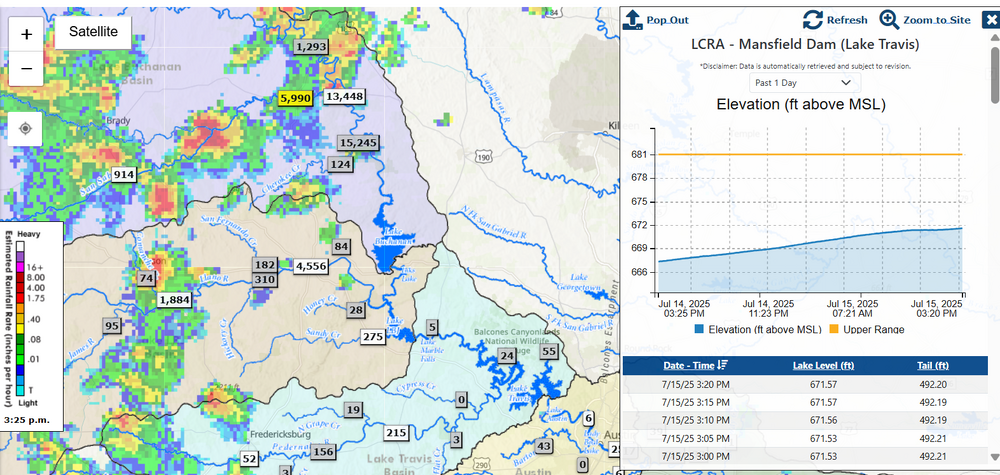The image size is (1000, 475).
Task: Select the yellow 5,990 flow gauge
Action: tap(296, 98)
